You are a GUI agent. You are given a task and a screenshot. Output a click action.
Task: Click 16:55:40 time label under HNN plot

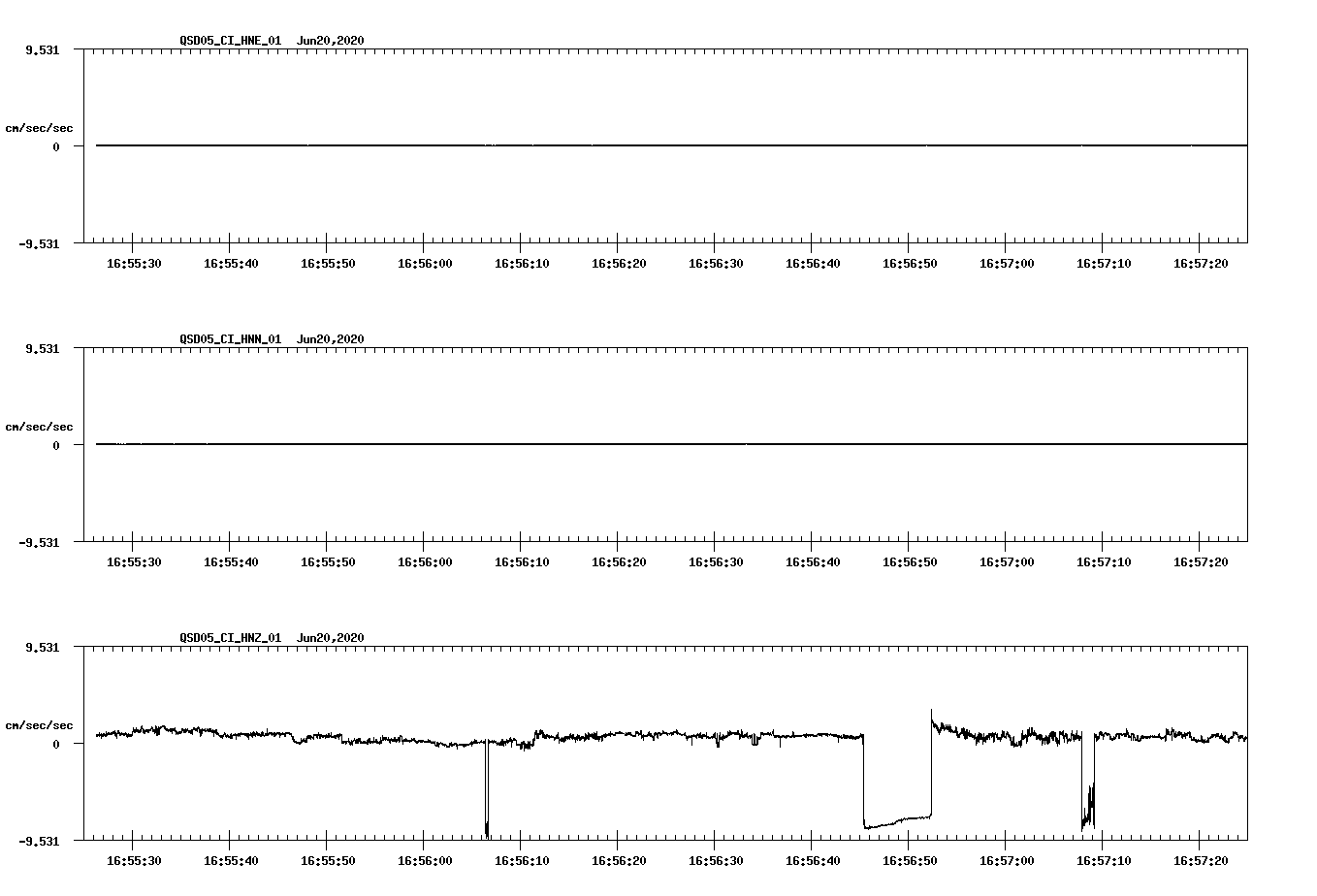pos(231,562)
